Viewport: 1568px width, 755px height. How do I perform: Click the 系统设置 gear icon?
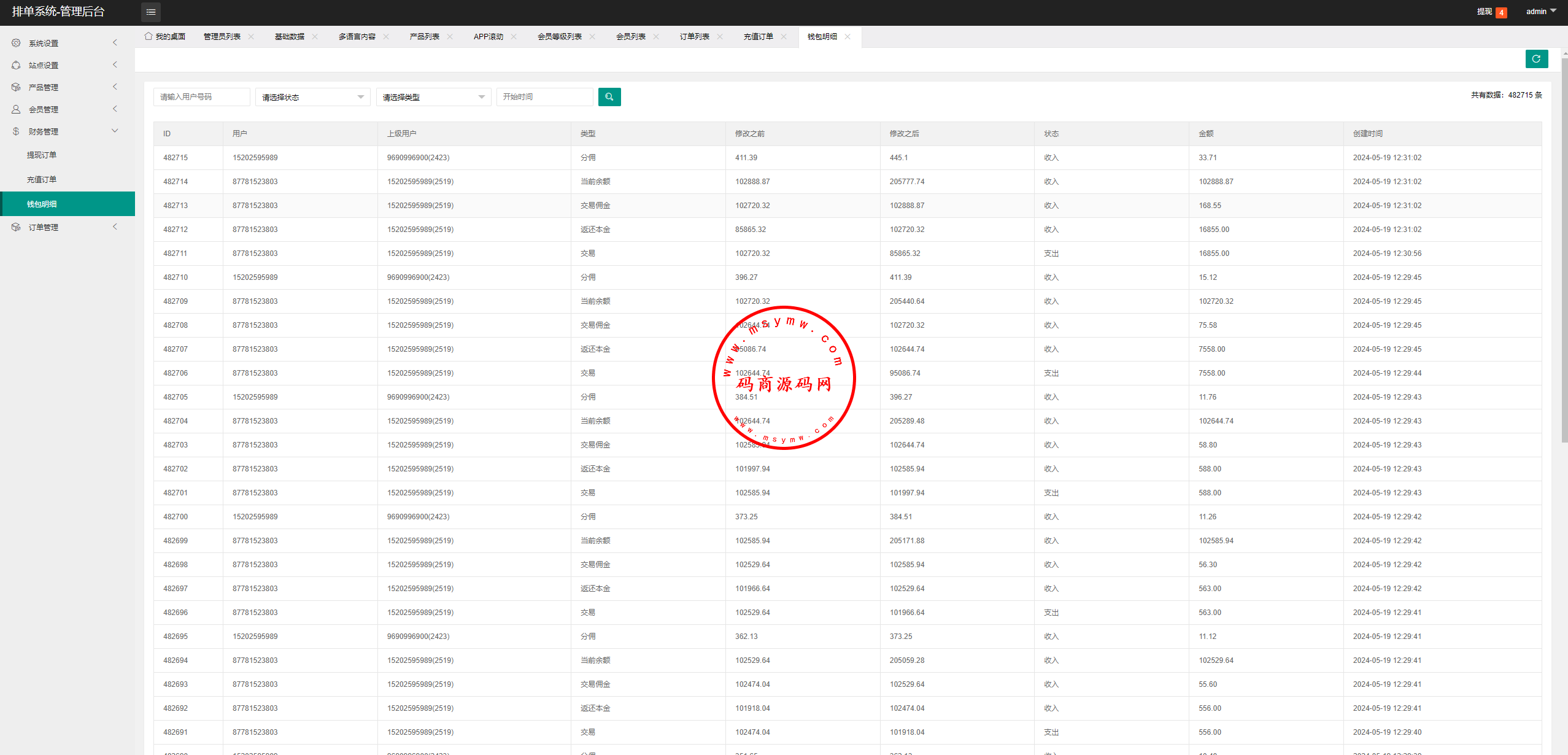[16, 43]
